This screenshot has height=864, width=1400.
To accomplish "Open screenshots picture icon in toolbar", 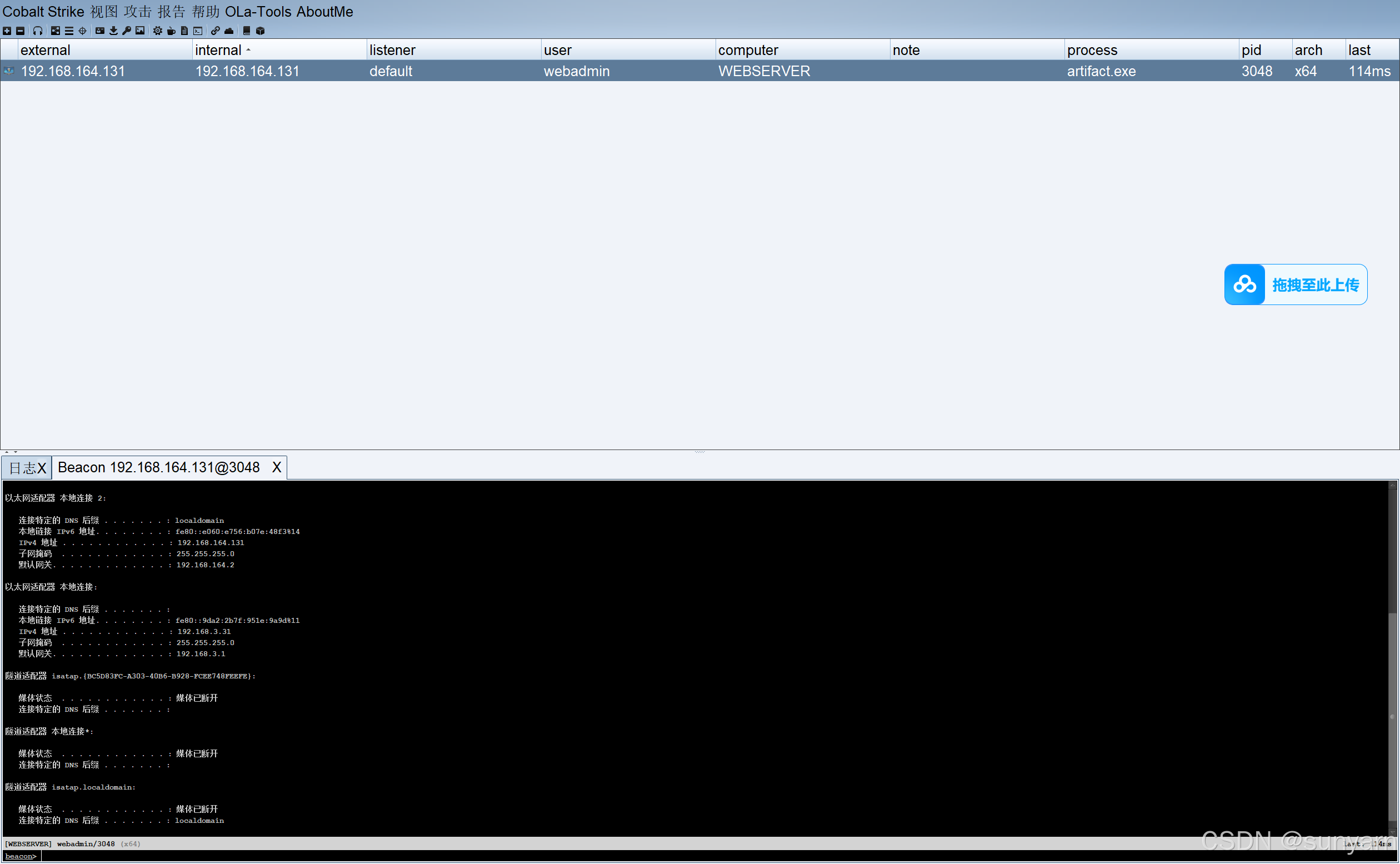I will pos(140,31).
